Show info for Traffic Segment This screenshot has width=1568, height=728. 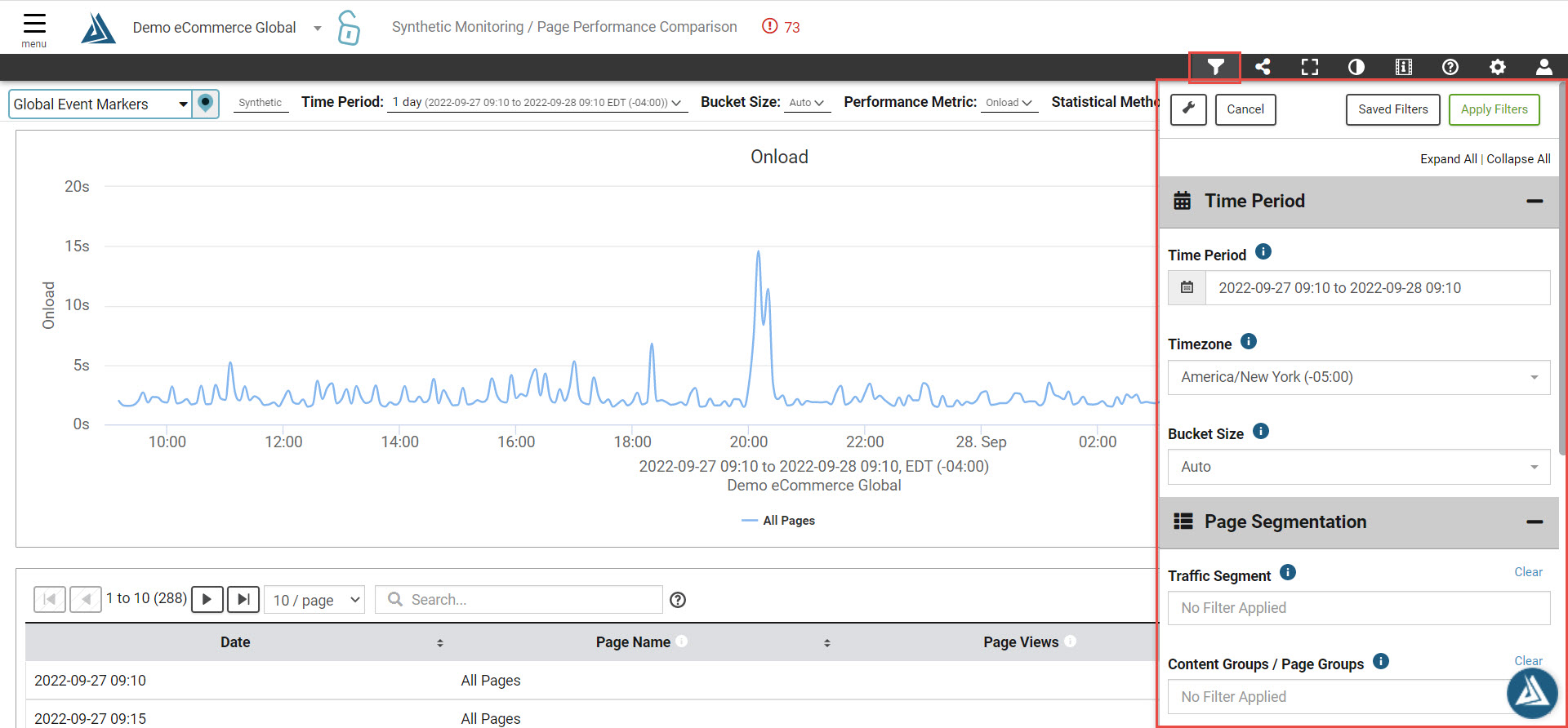pyautogui.click(x=1288, y=573)
